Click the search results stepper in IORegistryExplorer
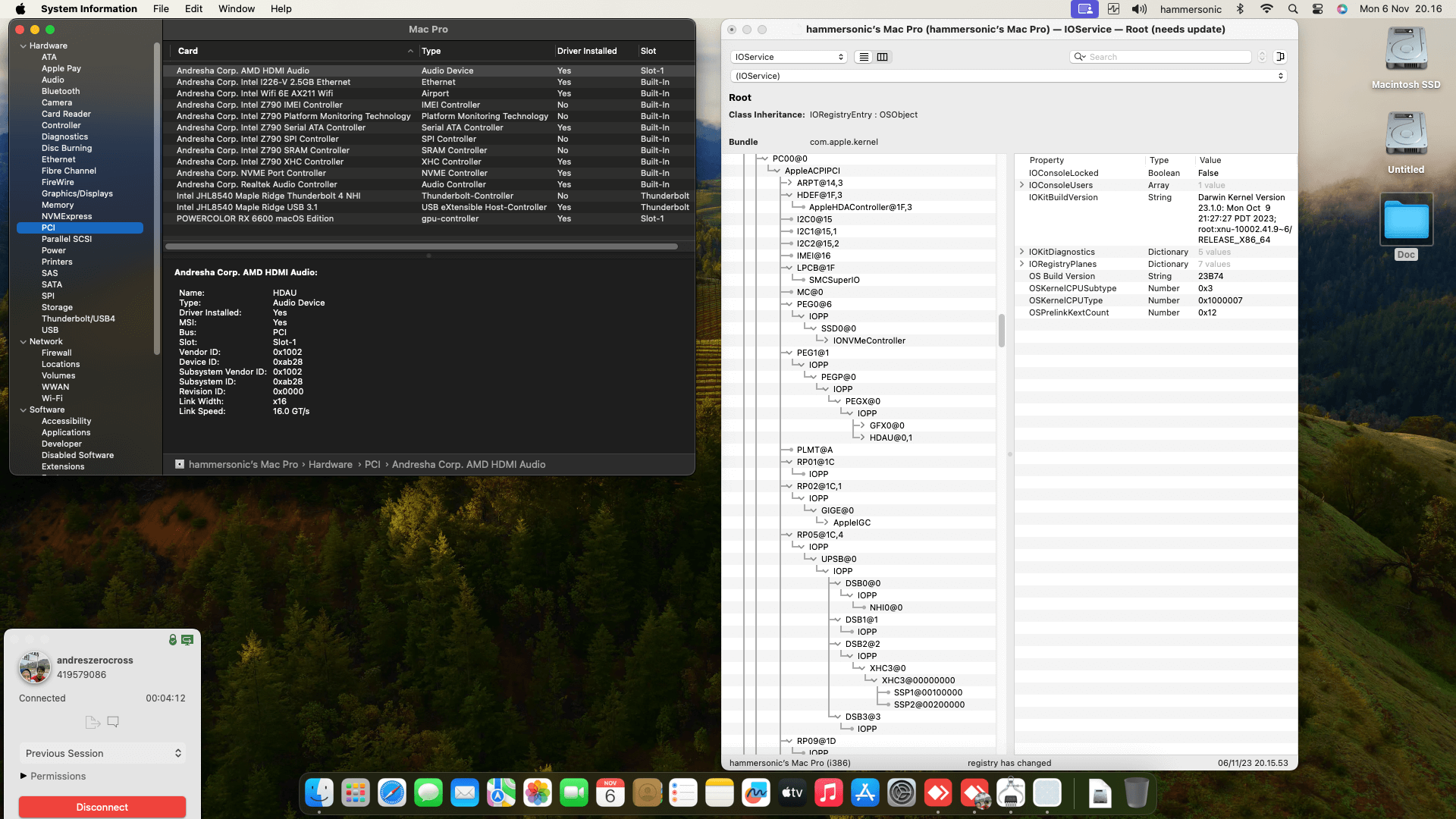The image size is (1456, 819). click(x=1262, y=57)
